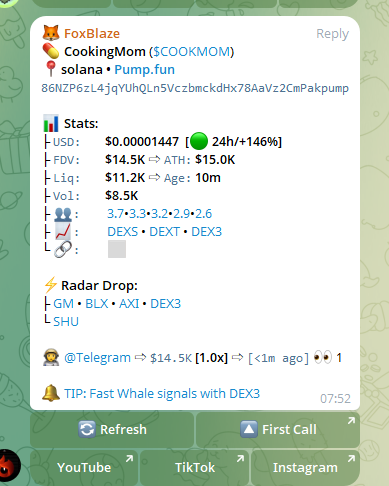The image size is (389, 486).
Task: Click Reply on the FoxBlaze message
Action: point(332,34)
